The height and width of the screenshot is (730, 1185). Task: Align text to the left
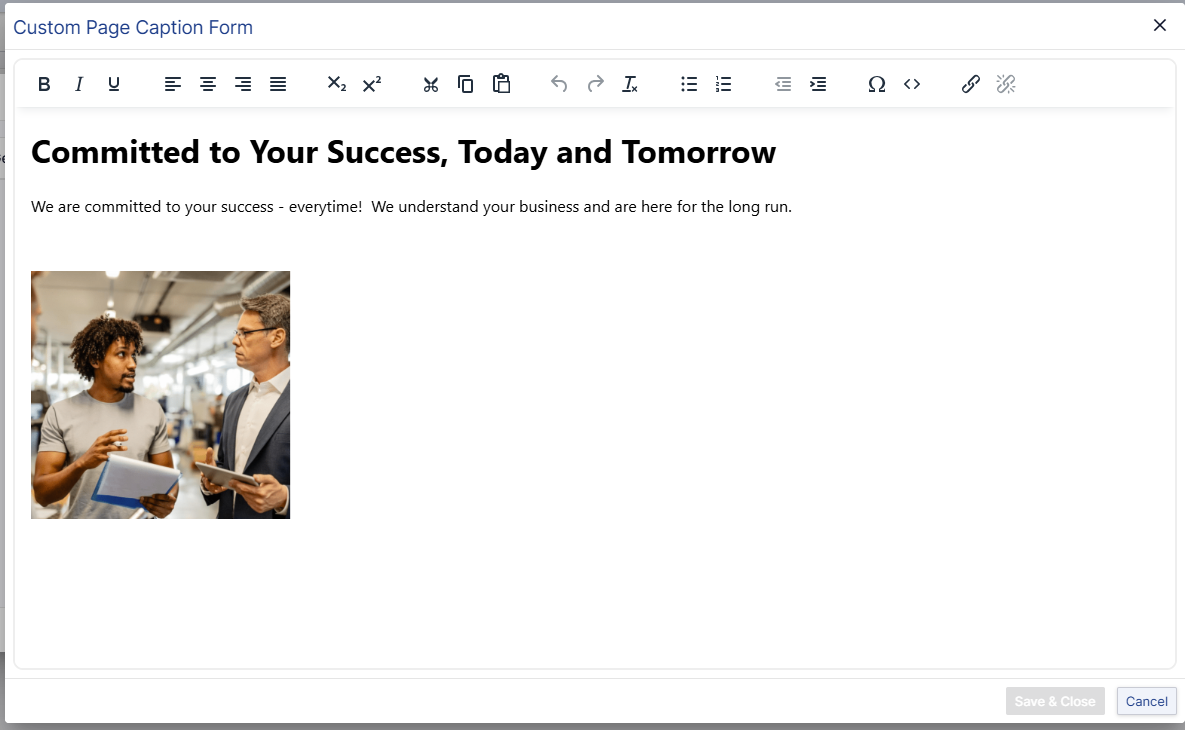172,84
